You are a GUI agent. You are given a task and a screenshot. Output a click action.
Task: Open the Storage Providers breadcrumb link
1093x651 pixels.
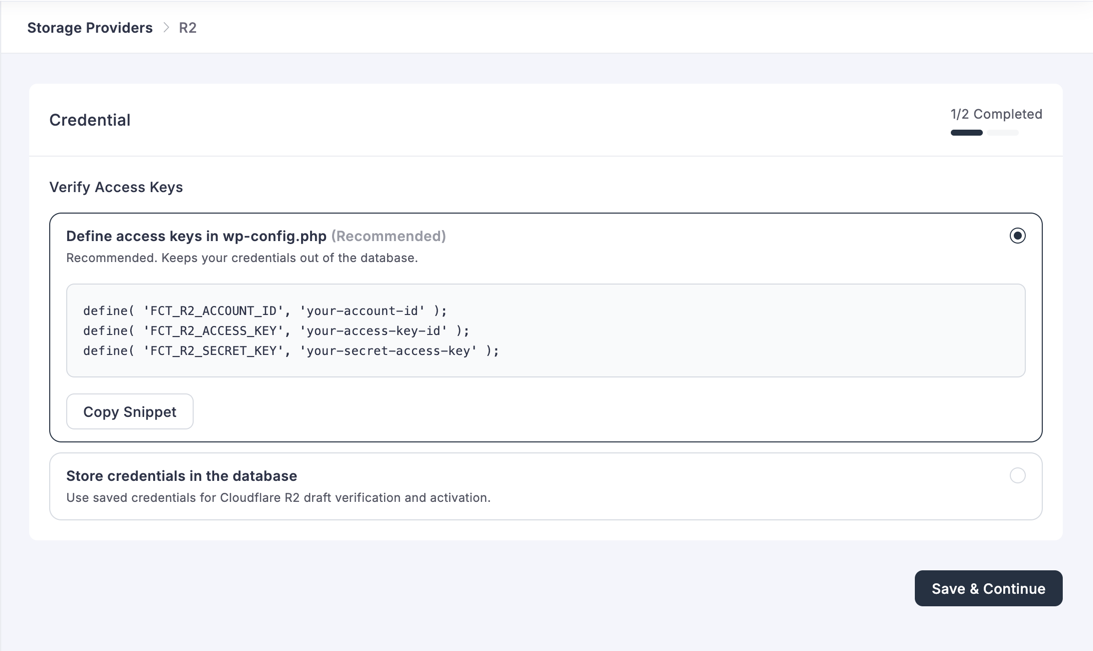tap(89, 27)
